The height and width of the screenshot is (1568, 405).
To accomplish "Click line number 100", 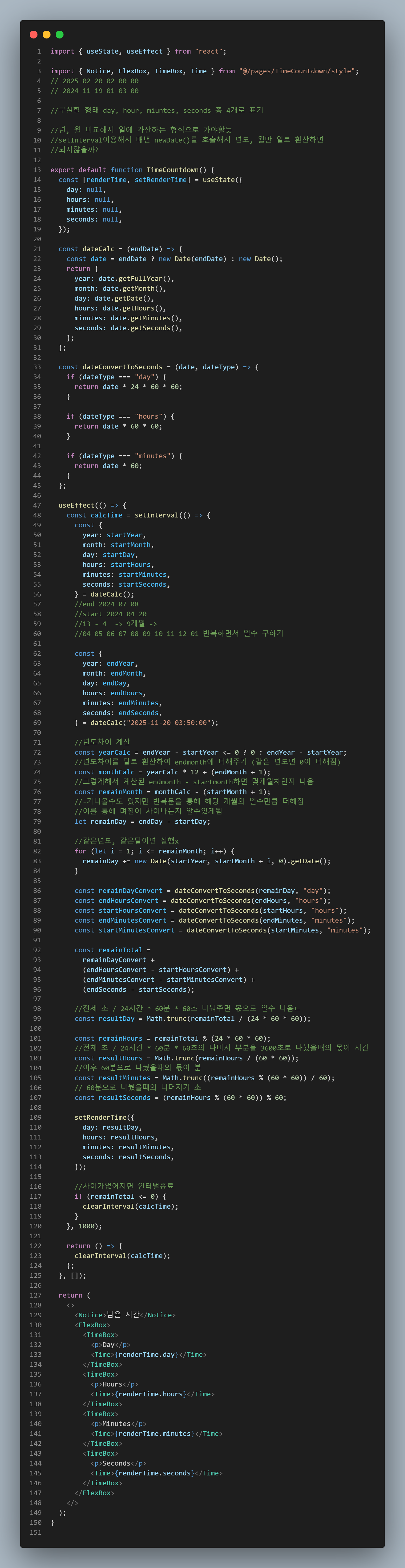I will pos(35,1029).
